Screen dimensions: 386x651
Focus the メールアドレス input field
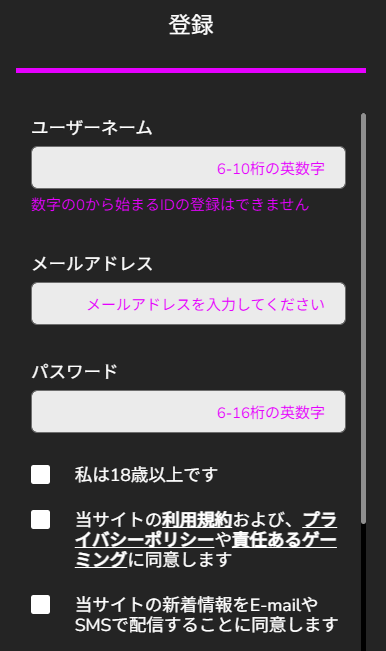(188, 303)
